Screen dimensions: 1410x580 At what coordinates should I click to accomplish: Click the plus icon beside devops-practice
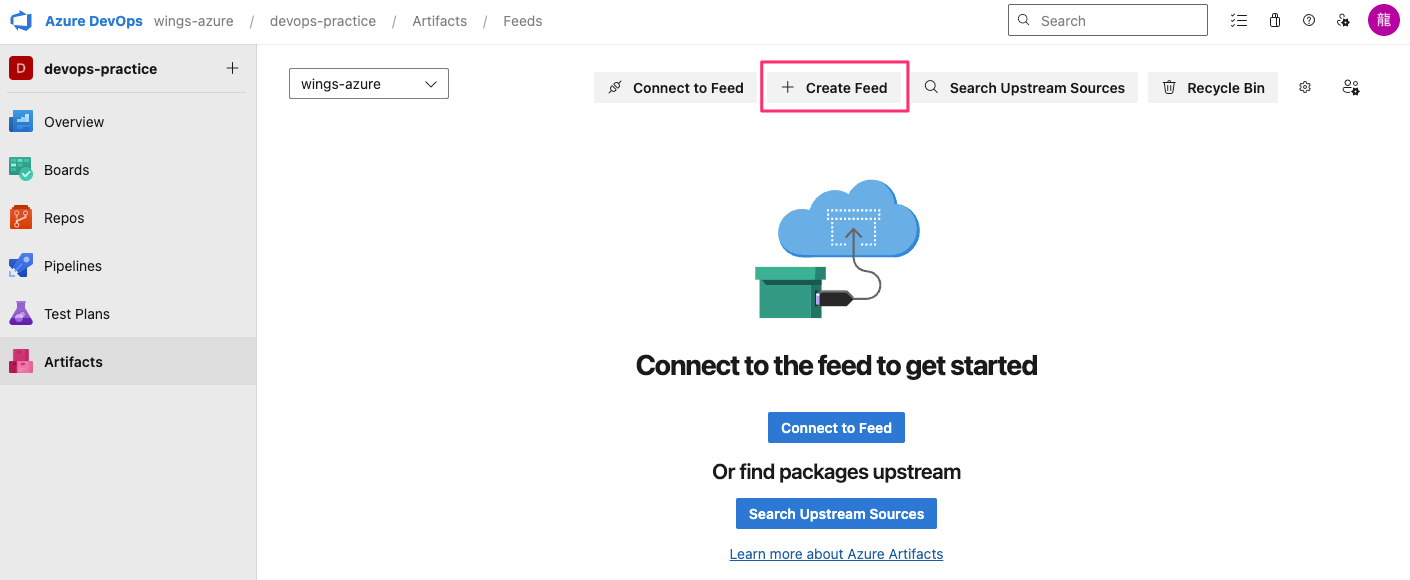(x=232, y=68)
